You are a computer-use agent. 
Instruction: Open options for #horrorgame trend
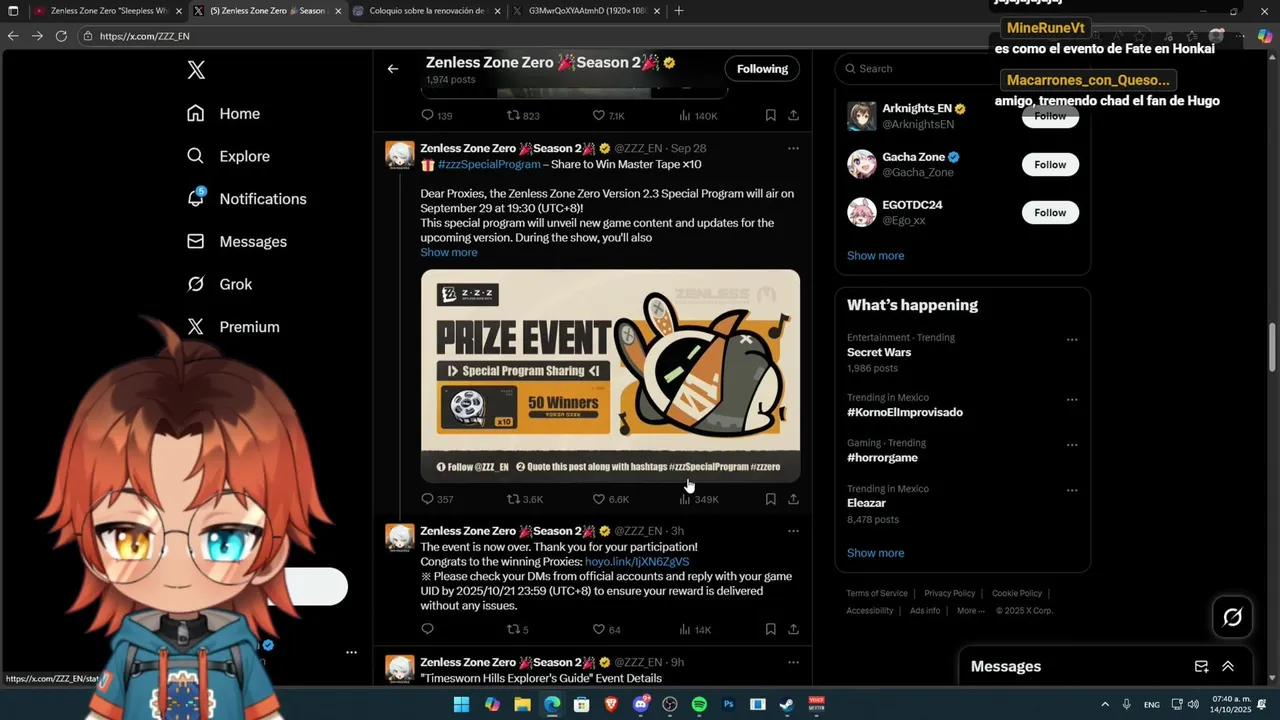click(x=1072, y=445)
